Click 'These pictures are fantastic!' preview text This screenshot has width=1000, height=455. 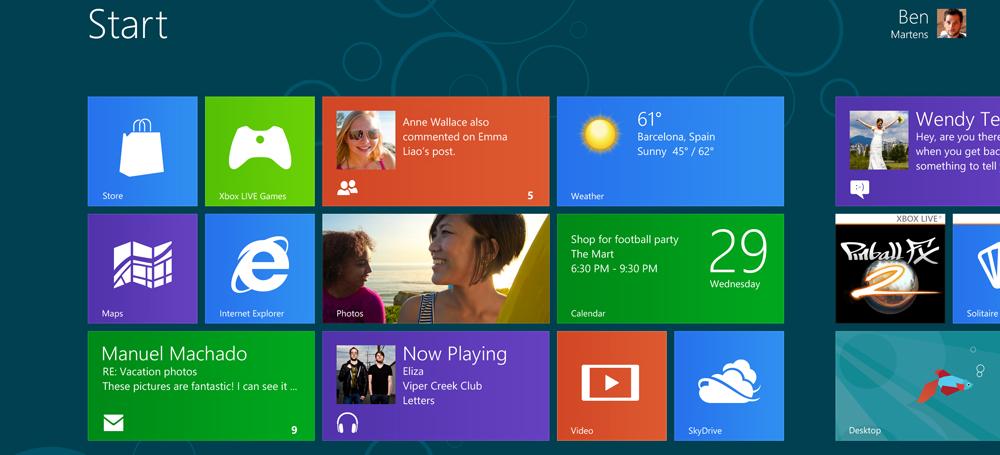200,386
